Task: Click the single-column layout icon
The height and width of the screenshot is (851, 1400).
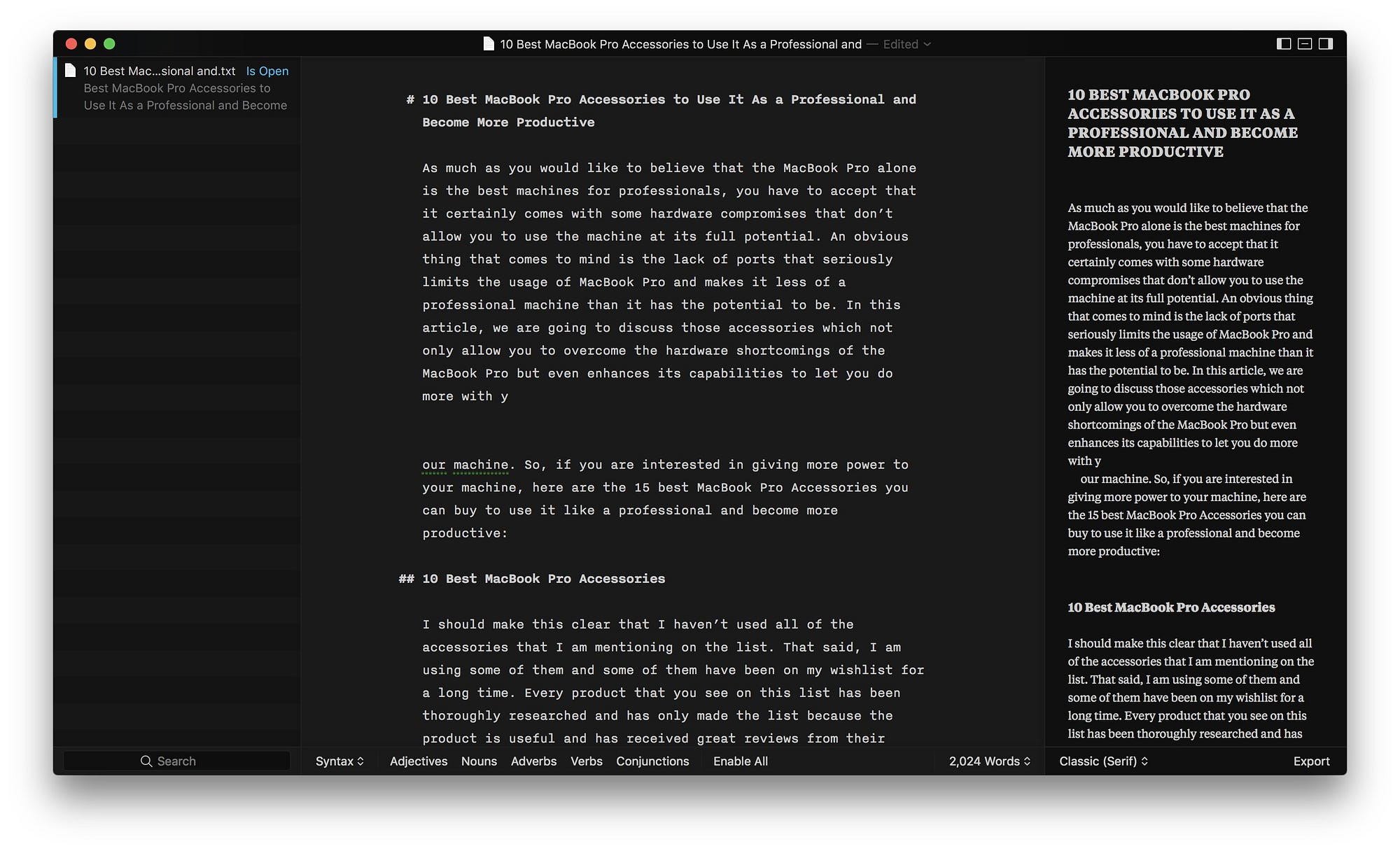Action: pos(1305,44)
